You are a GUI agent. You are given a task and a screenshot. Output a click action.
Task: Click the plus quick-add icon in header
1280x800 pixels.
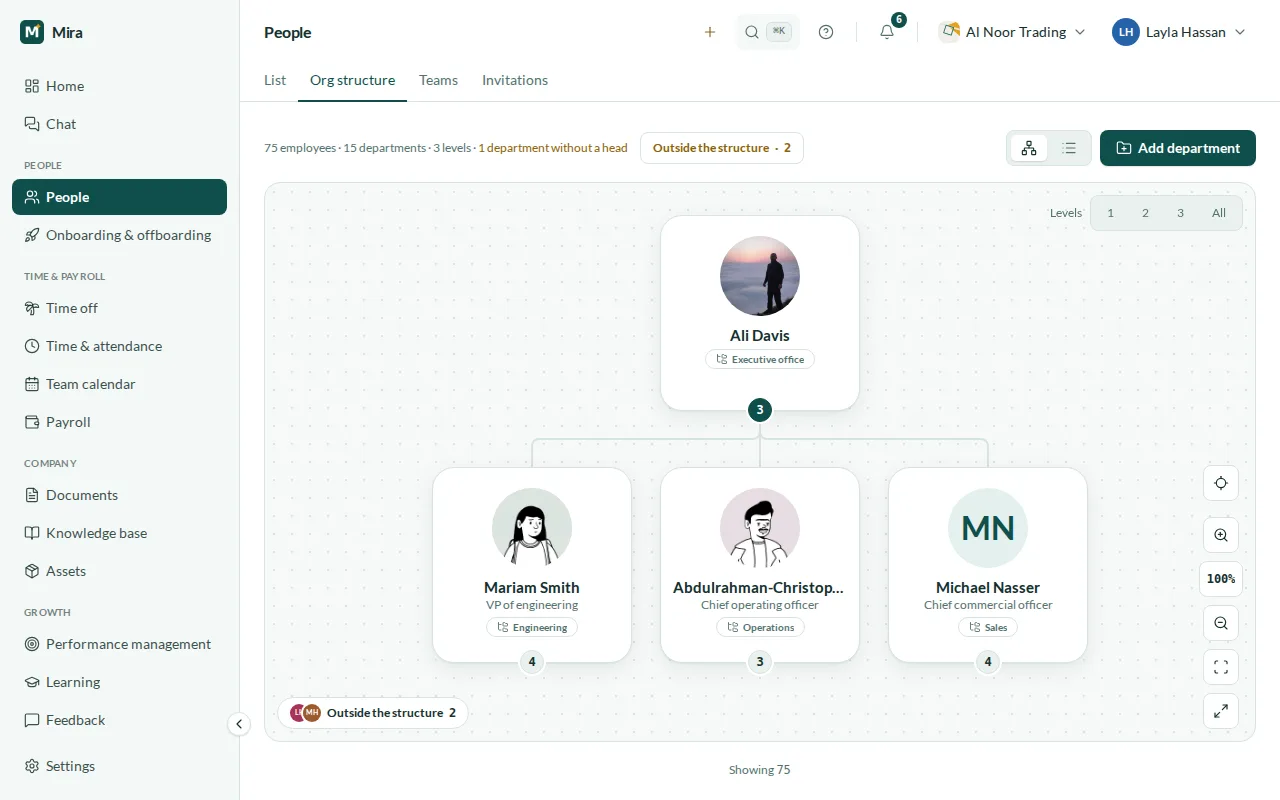710,32
